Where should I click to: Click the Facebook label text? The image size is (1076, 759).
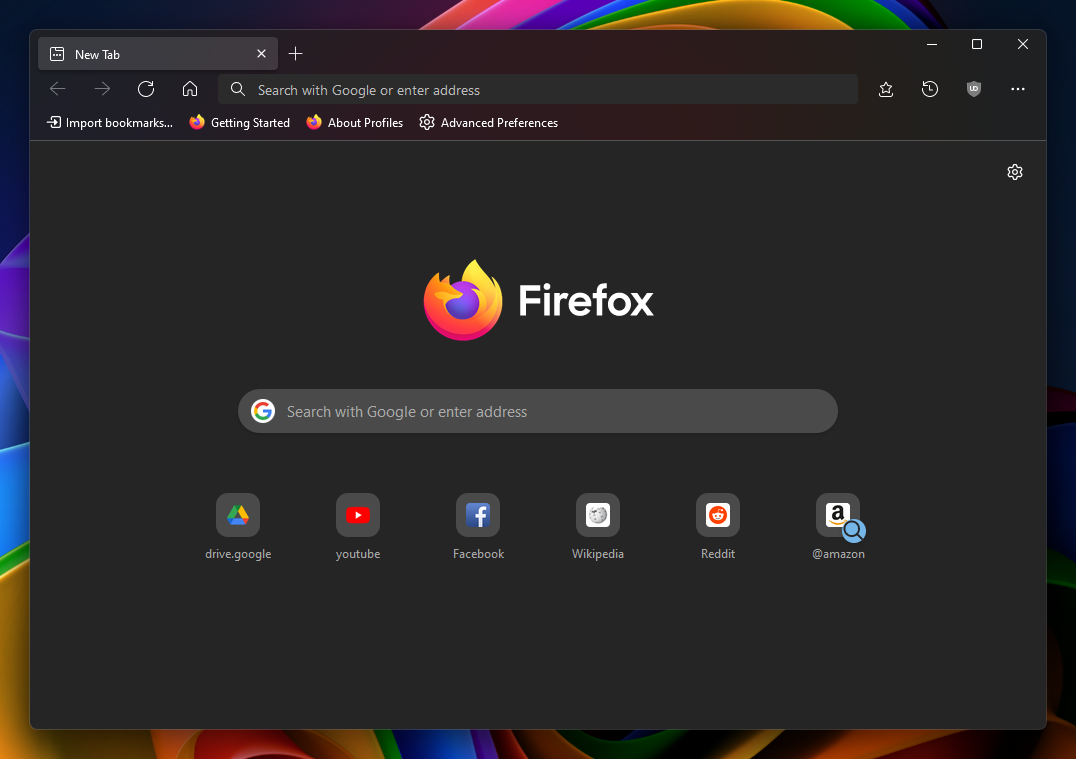tap(478, 554)
